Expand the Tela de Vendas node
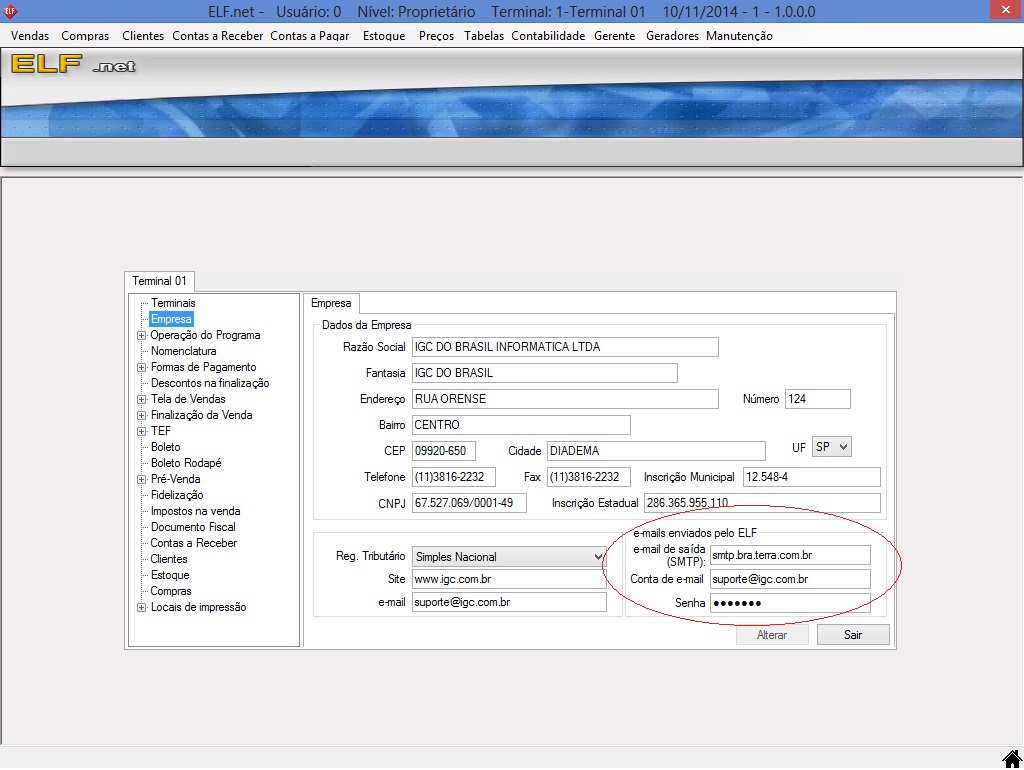Image resolution: width=1024 pixels, height=770 pixels. (x=141, y=399)
